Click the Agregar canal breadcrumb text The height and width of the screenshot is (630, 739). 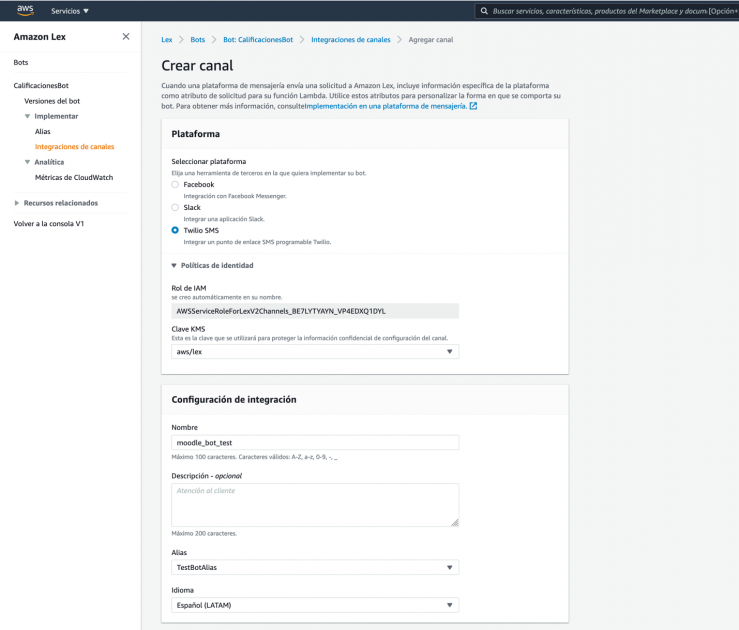point(431,40)
